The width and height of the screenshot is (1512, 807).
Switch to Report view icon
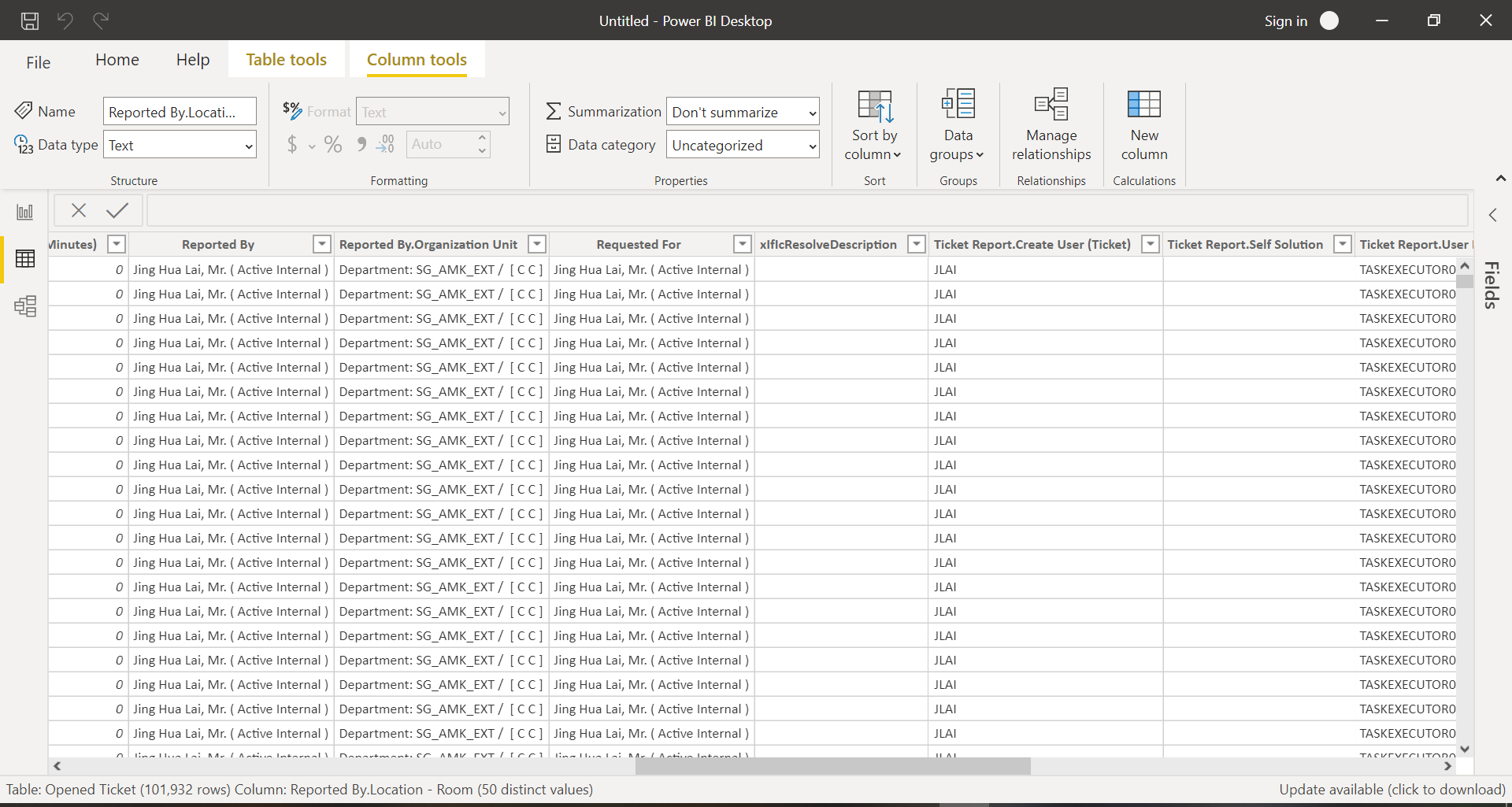pos(25,212)
